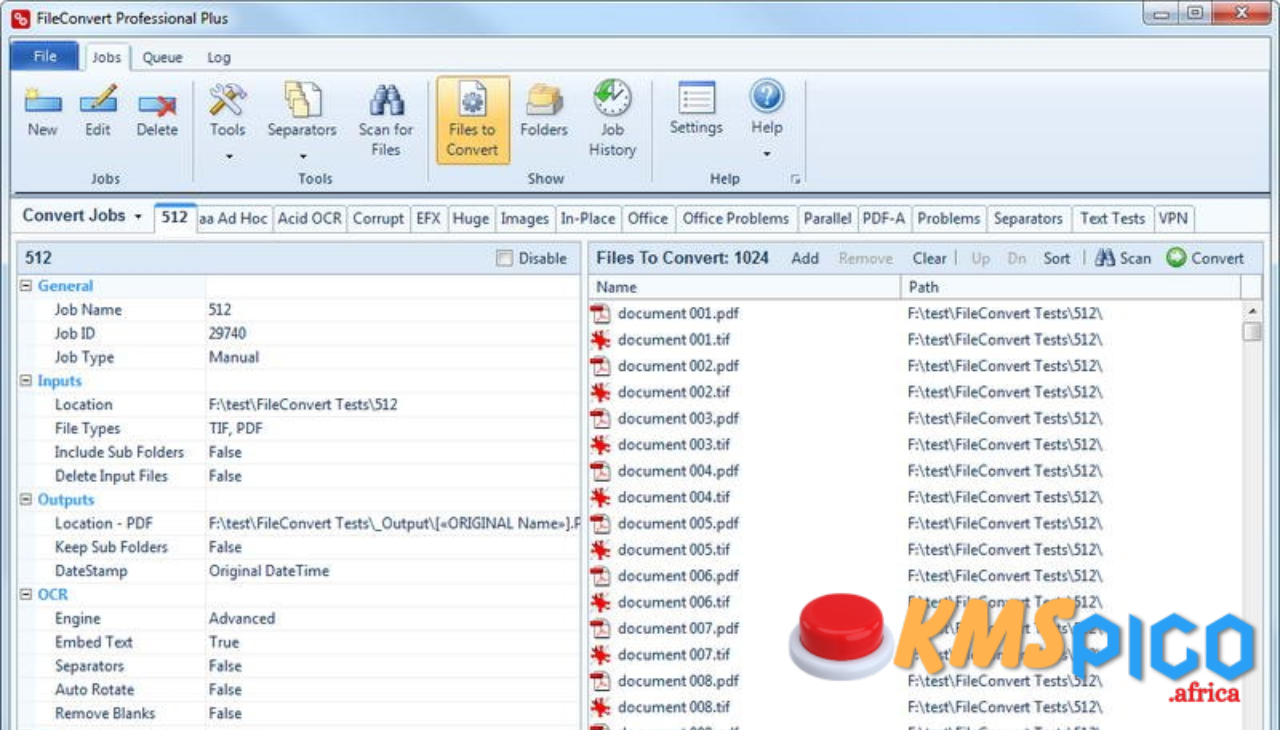Click PDF icon of document 004.pdf
The image size is (1280, 730).
600,471
